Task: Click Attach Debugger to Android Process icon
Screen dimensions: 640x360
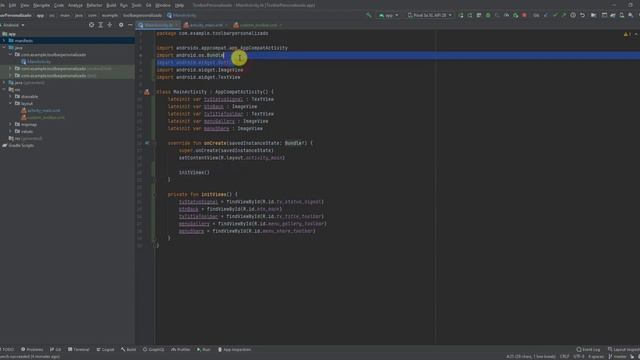Action: 516,15
